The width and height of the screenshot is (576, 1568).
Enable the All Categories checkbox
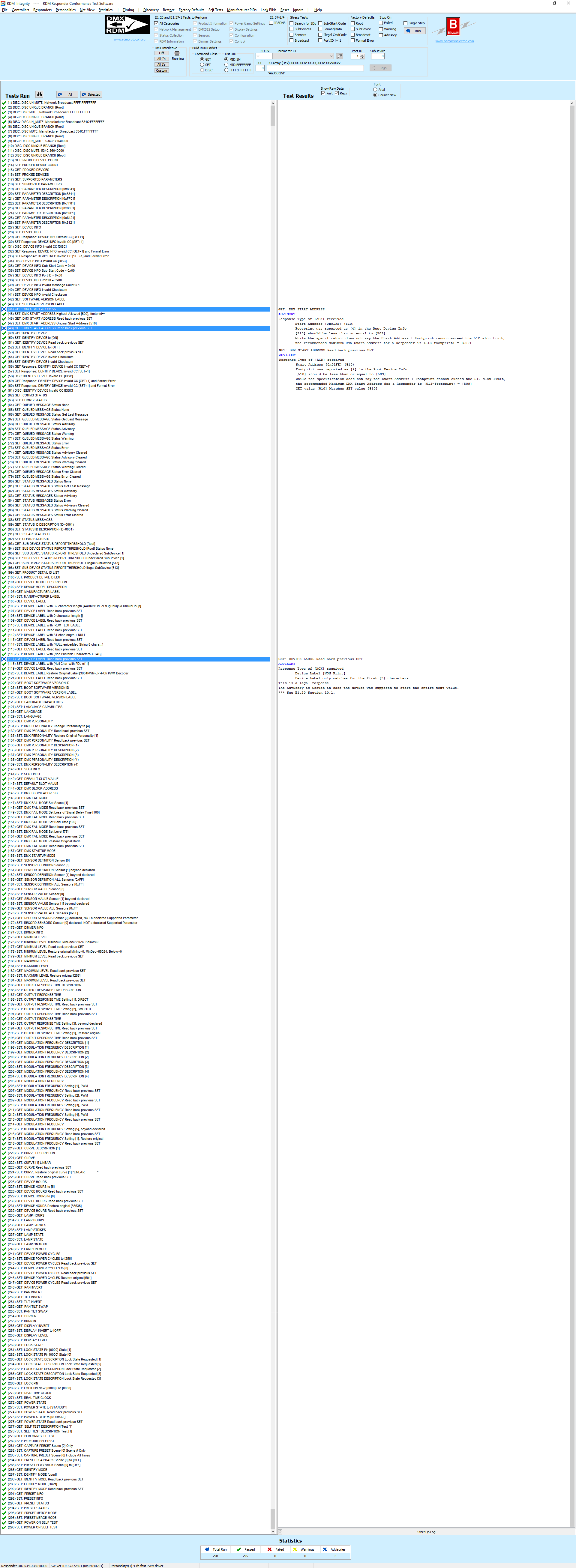point(157,23)
